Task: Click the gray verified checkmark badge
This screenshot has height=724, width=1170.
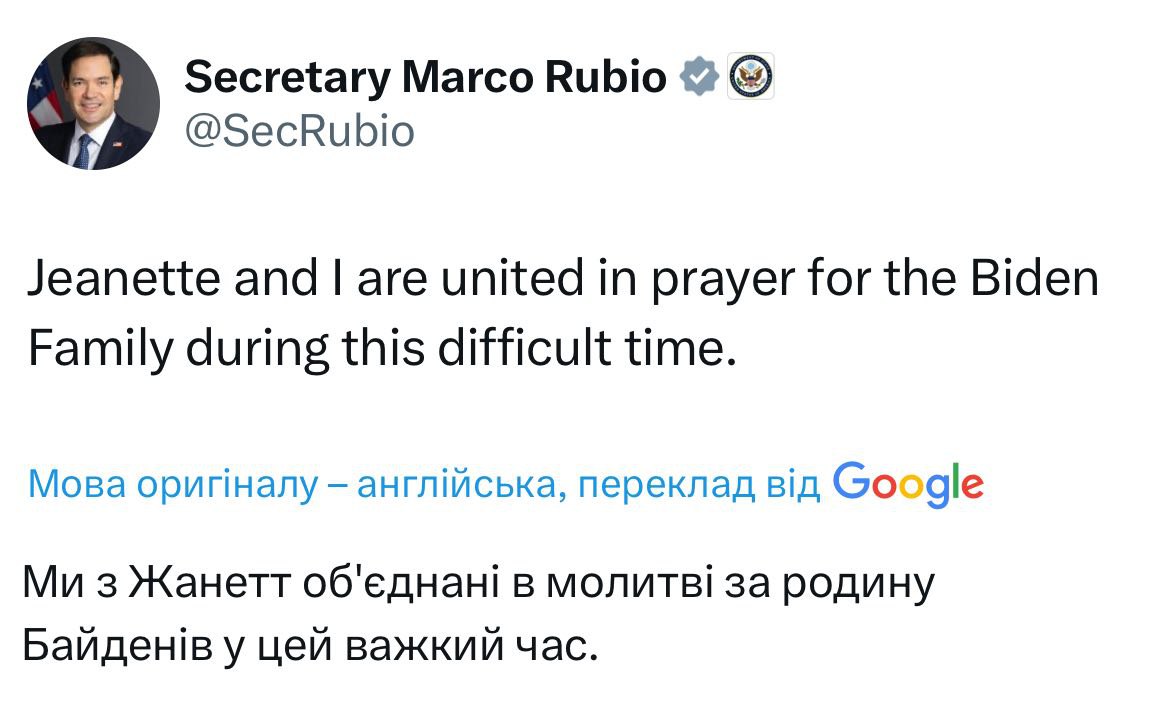Action: (x=700, y=77)
